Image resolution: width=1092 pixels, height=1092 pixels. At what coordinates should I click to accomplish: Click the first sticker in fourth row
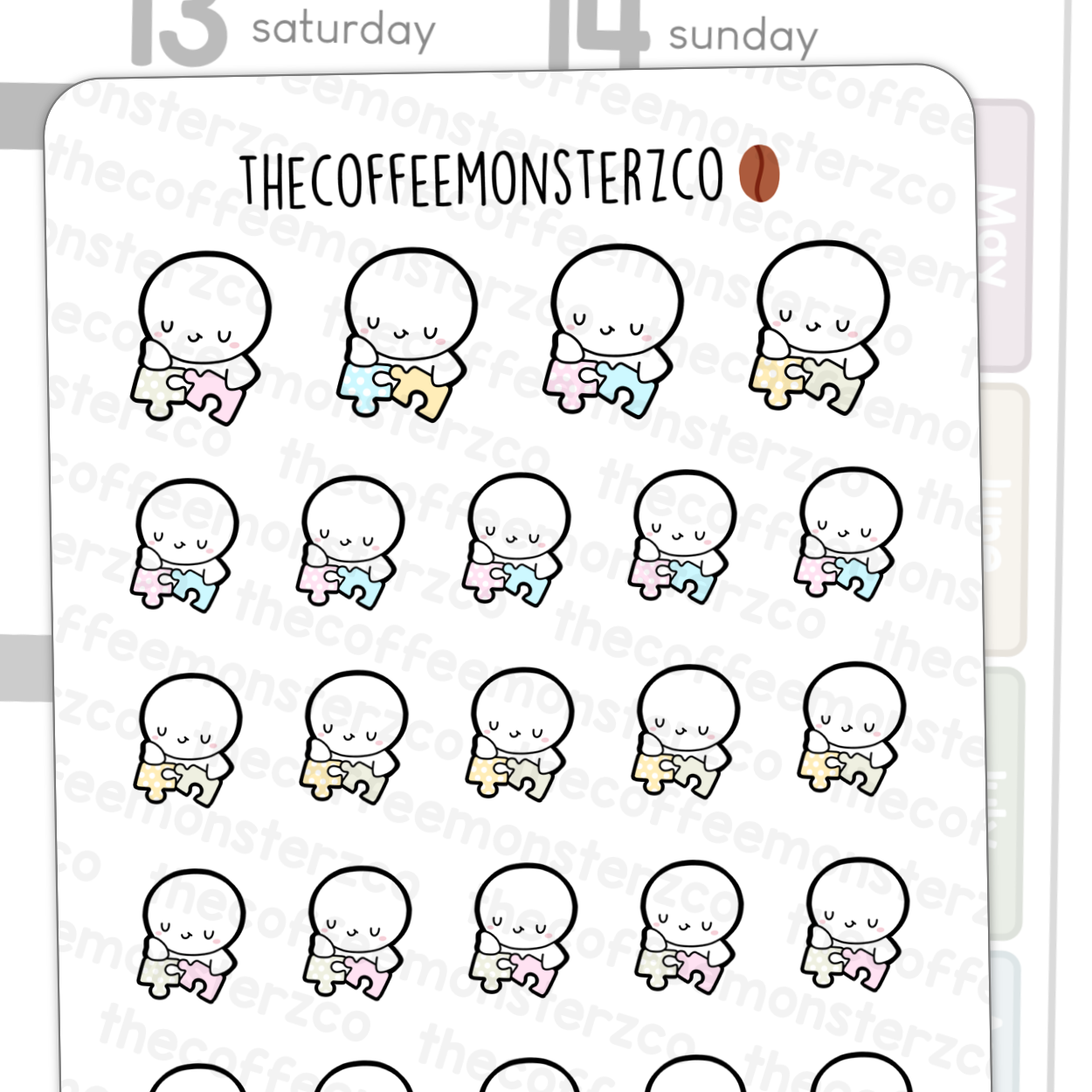[190, 936]
